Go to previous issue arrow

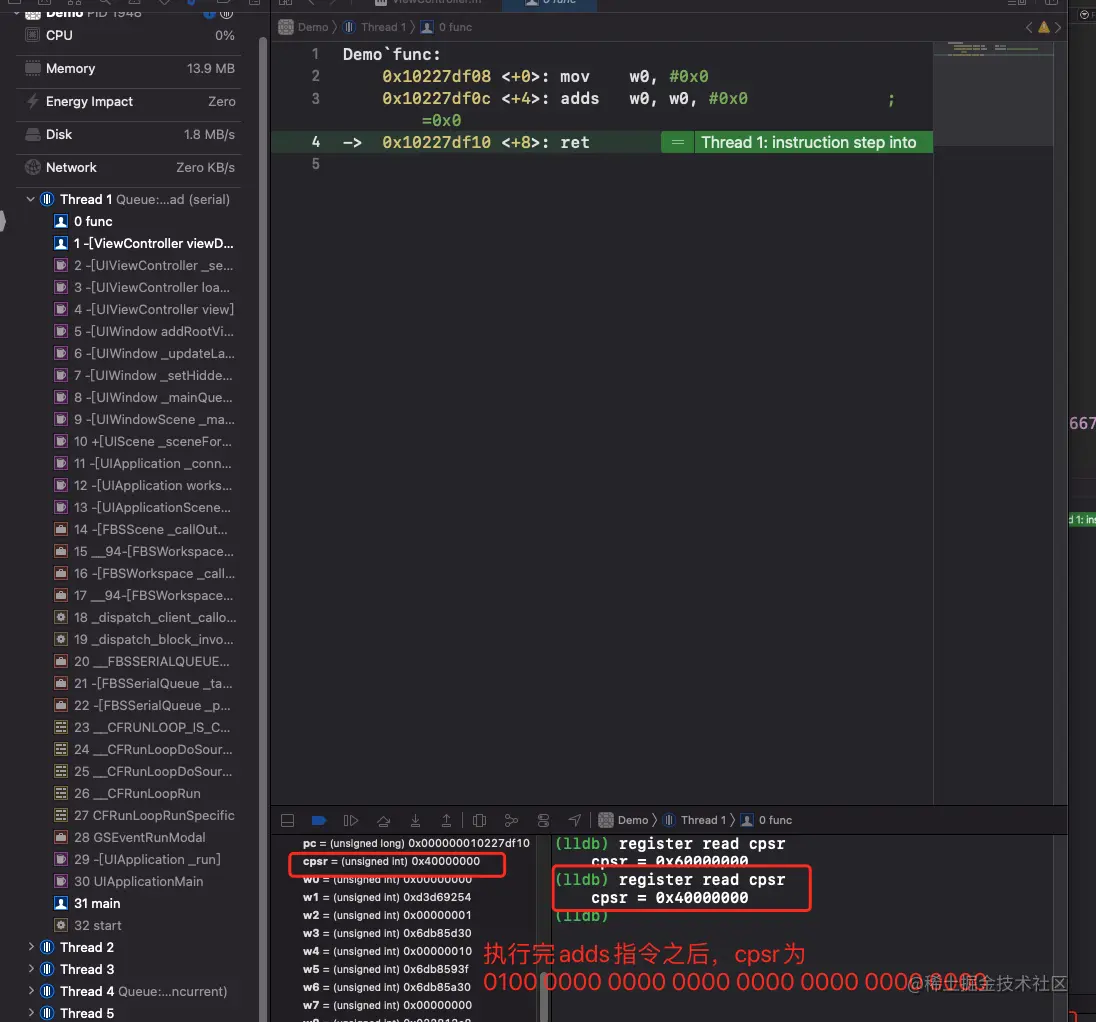pyautogui.click(x=1029, y=27)
